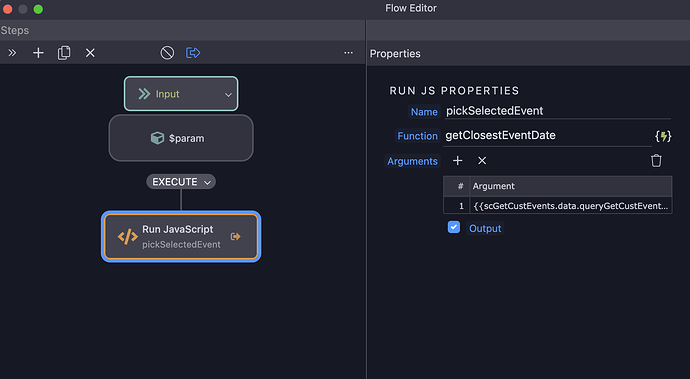690x379 pixels.
Task: Duplicate the selected step with copy icon
Action: 64,53
